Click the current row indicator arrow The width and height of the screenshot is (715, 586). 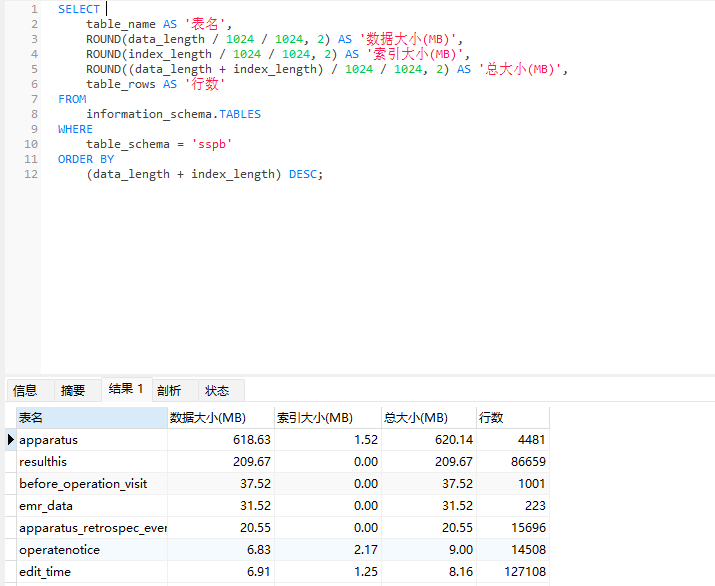(x=10, y=440)
